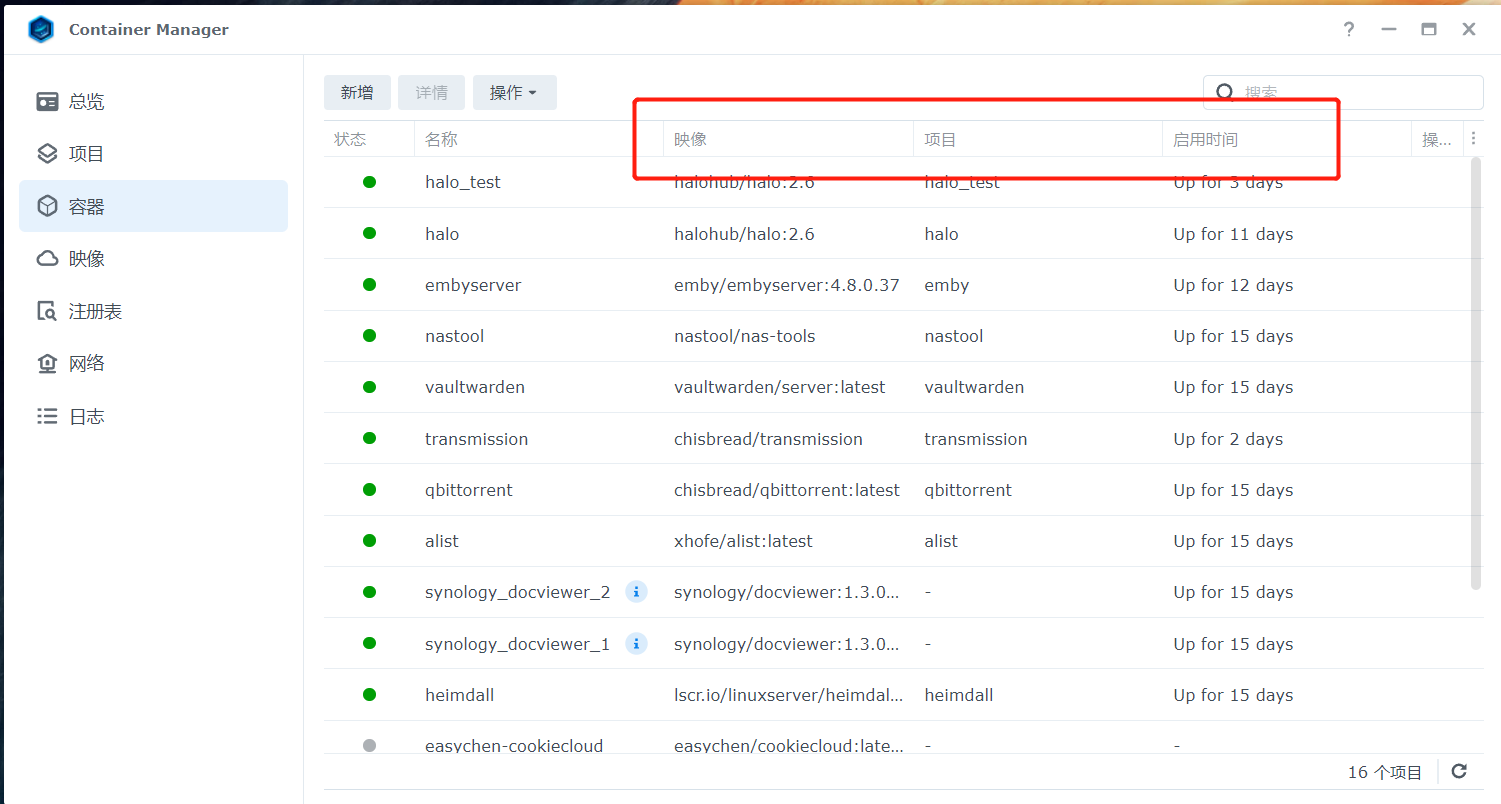Sort by 名称 column header
Image resolution: width=1501 pixels, height=804 pixels.
(x=539, y=139)
